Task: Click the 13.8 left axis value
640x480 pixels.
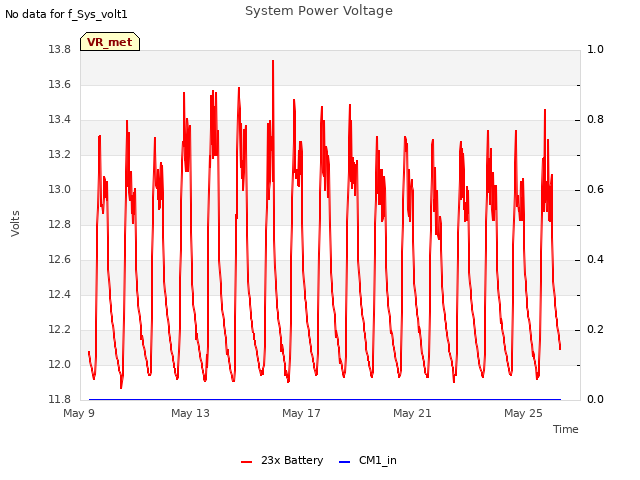Action: [60, 49]
